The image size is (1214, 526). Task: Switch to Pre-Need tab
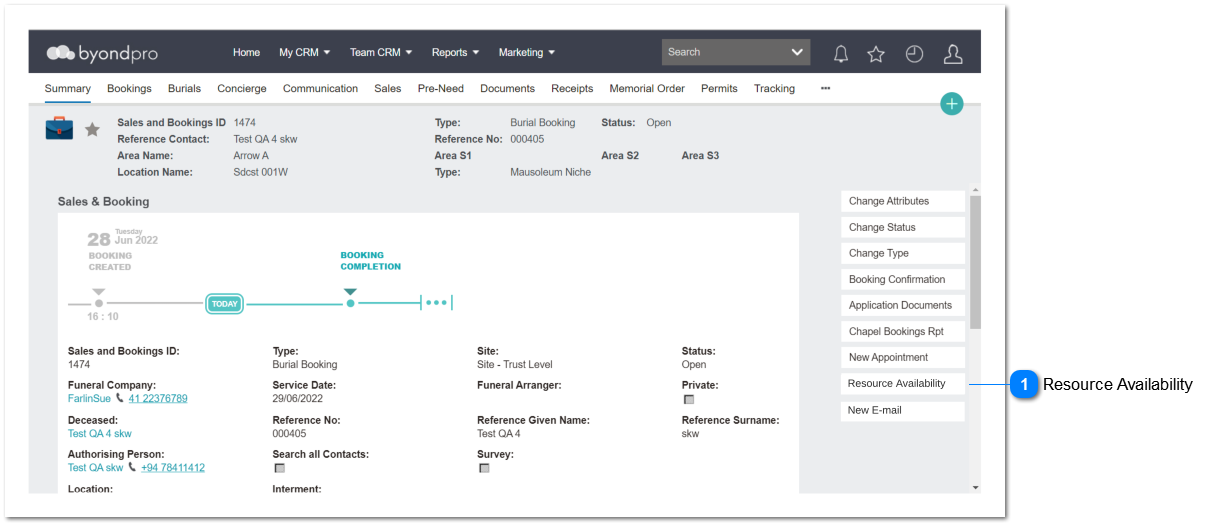coord(441,88)
